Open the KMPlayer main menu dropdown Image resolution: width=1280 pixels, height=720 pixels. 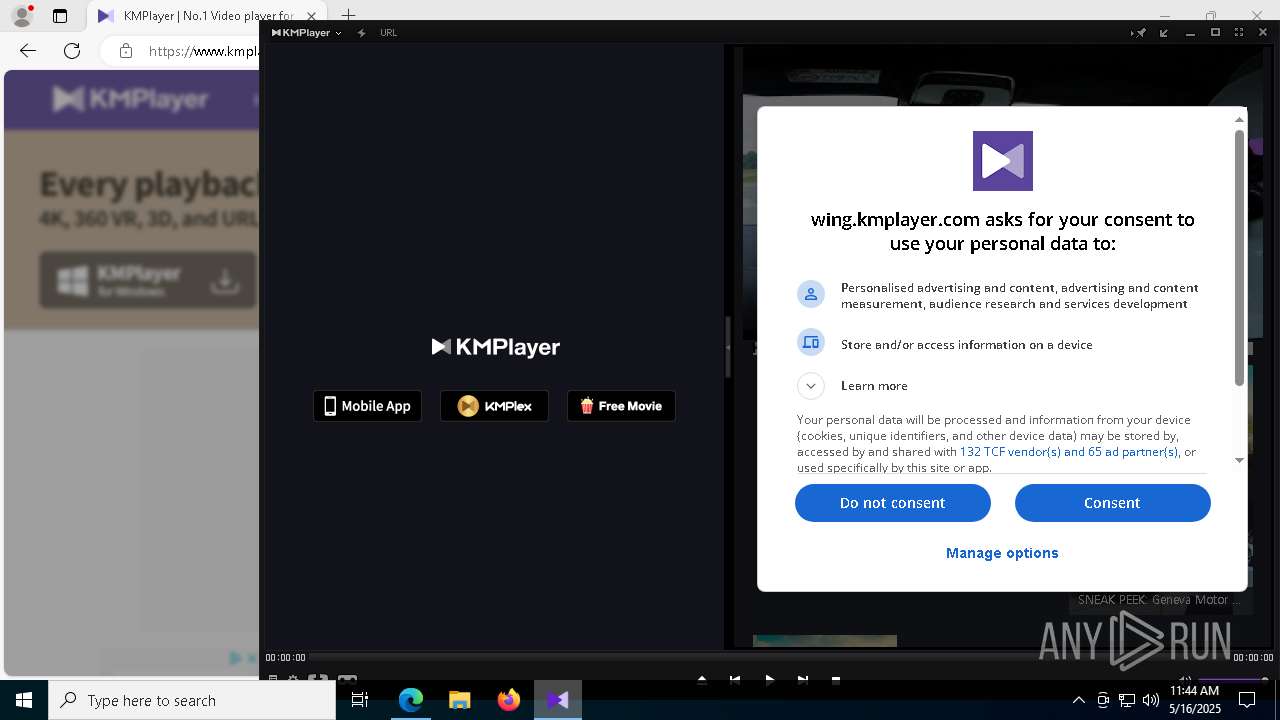(x=306, y=33)
